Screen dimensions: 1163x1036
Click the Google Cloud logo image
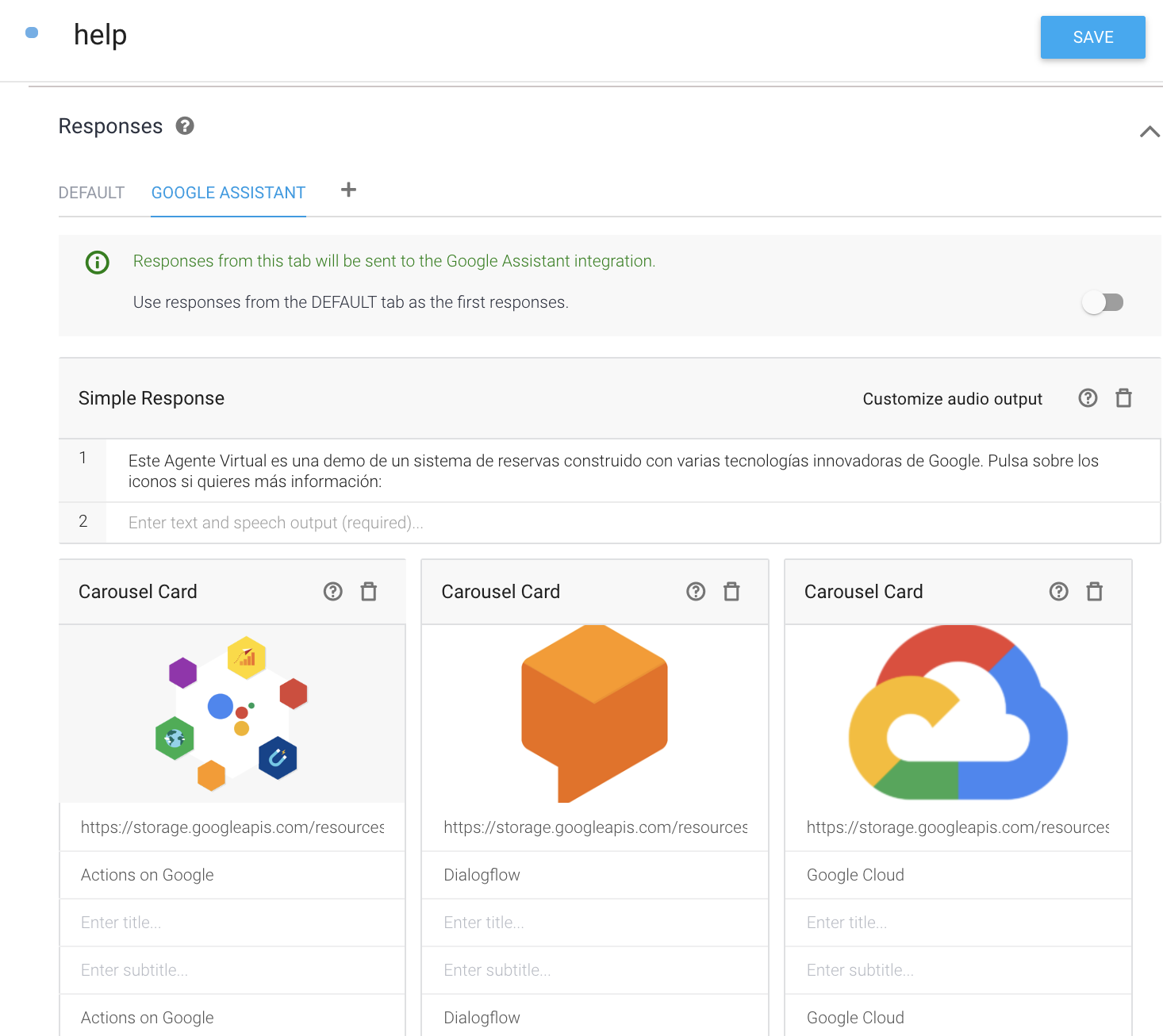pyautogui.click(x=958, y=713)
